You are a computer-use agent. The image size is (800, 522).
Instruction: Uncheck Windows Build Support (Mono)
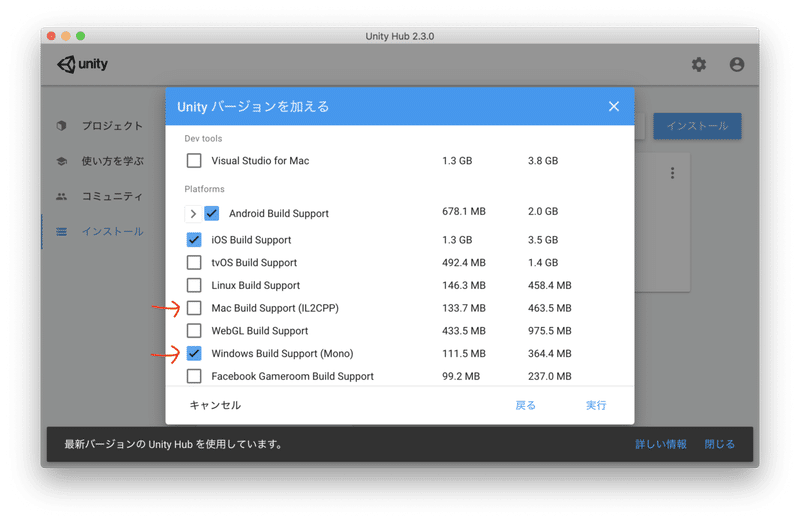[x=194, y=354]
